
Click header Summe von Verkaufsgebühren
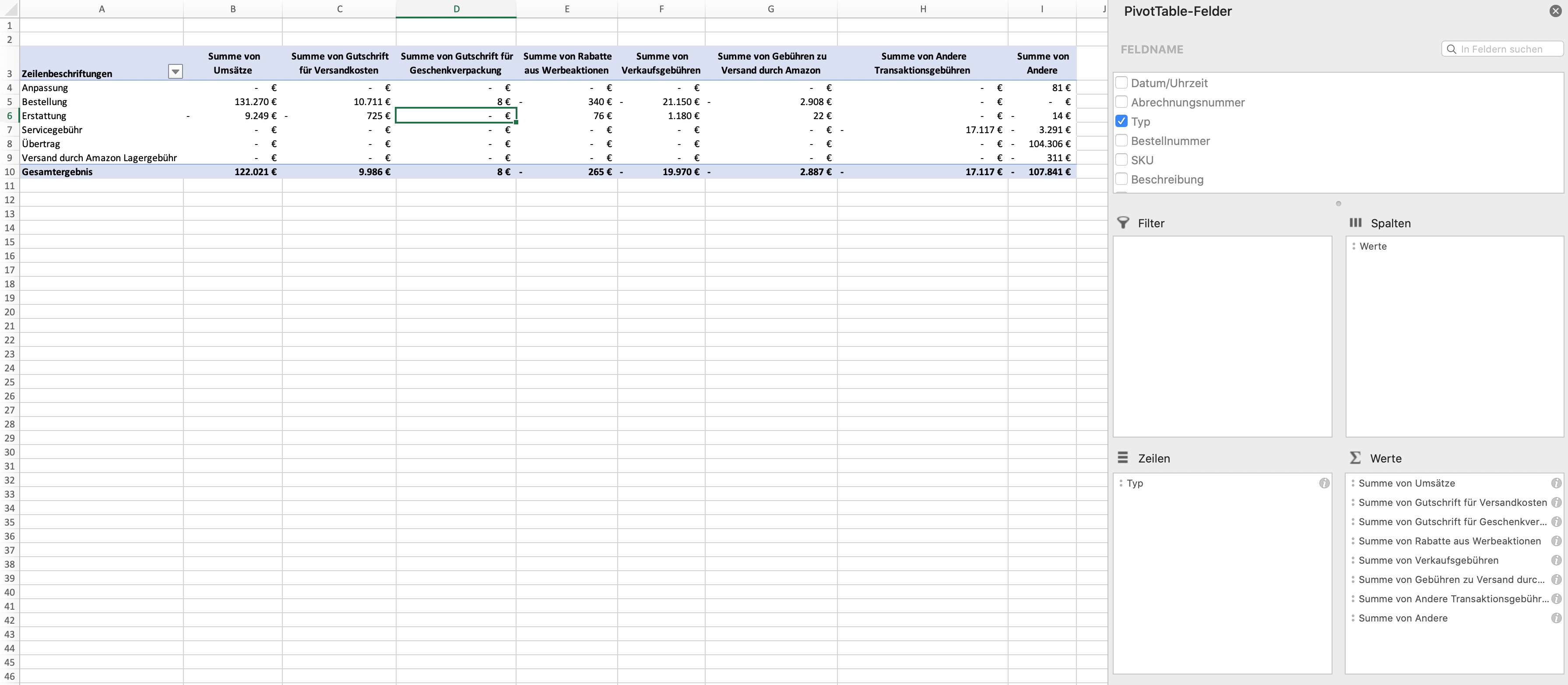[661, 63]
